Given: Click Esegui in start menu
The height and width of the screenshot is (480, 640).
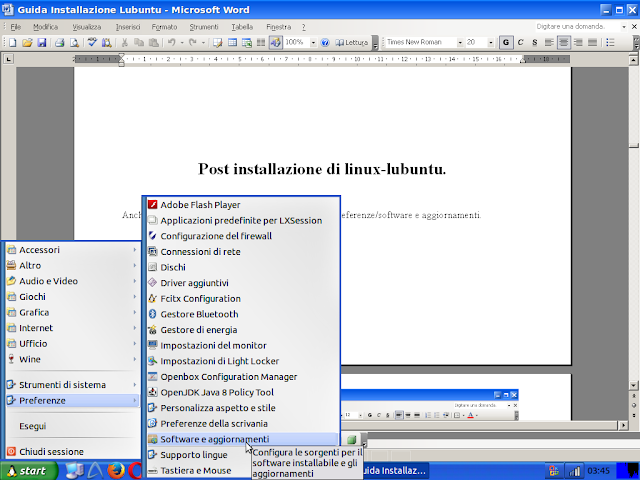Looking at the screenshot, I should (73, 426).
